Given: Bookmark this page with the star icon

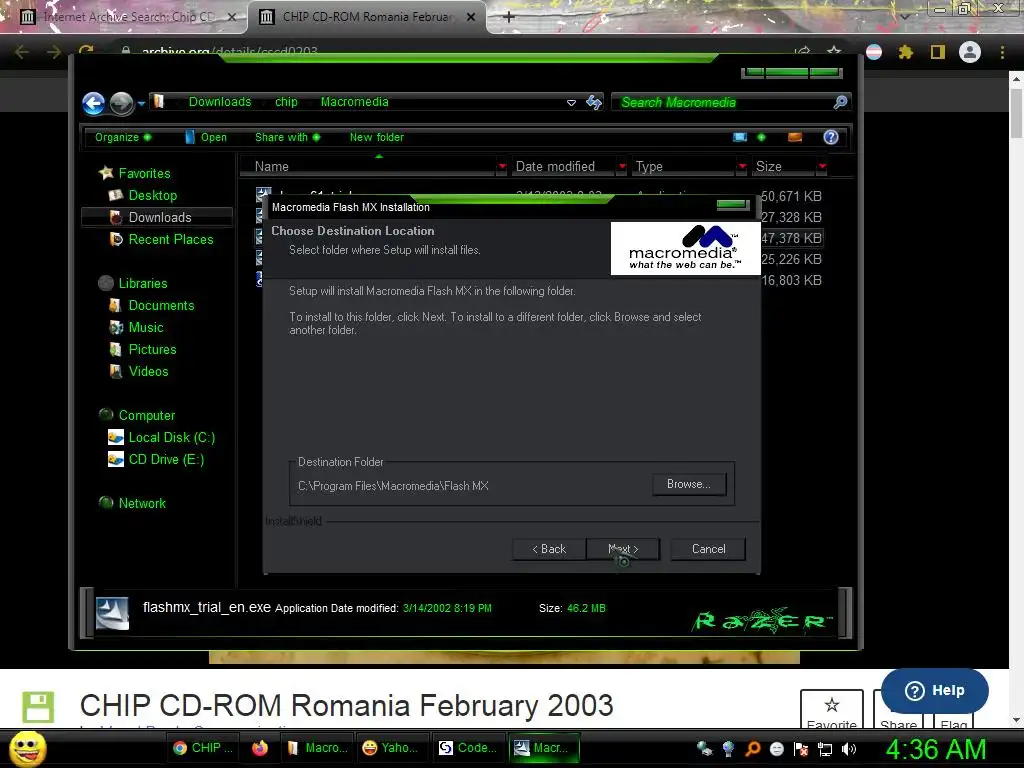Looking at the screenshot, I should [834, 52].
